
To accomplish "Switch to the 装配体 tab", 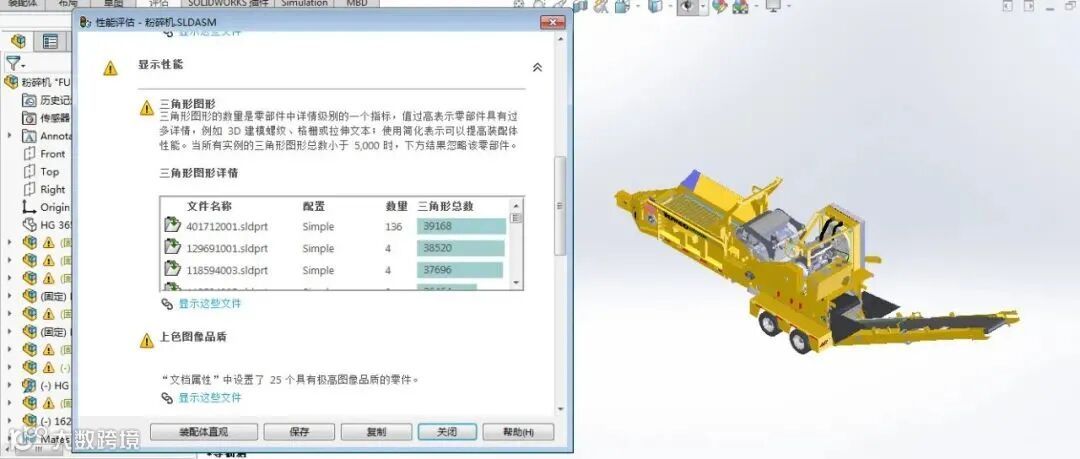I will [x=21, y=3].
